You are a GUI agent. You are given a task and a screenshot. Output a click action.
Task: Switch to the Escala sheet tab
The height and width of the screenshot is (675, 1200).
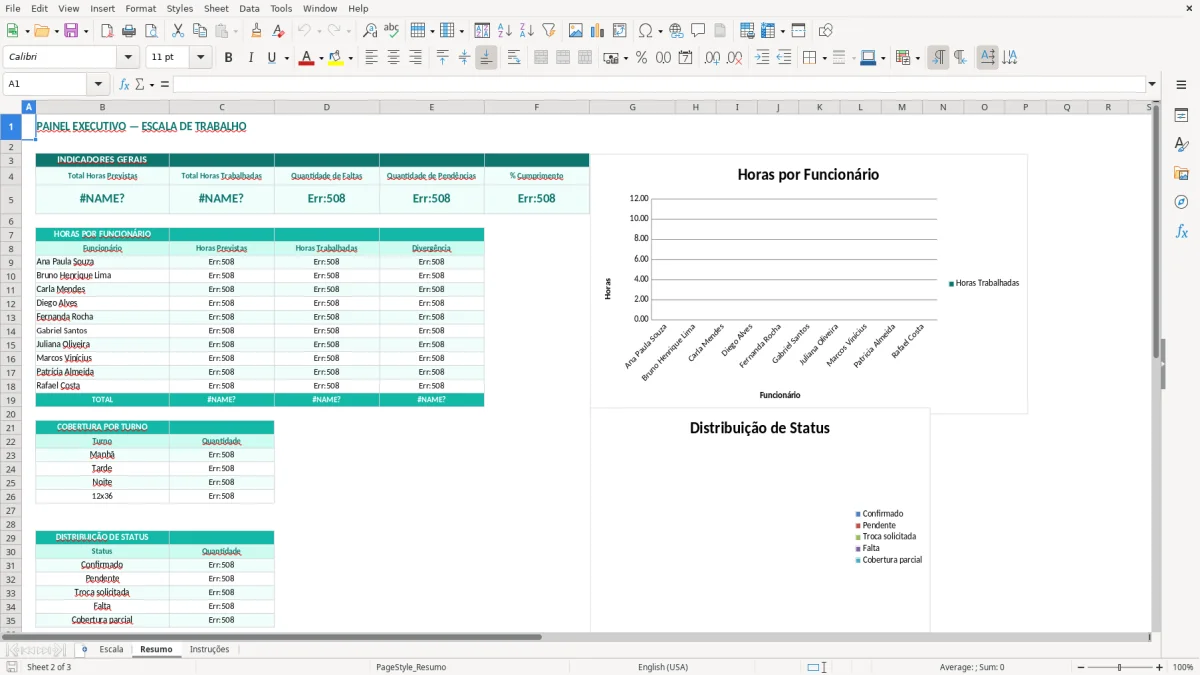point(111,649)
